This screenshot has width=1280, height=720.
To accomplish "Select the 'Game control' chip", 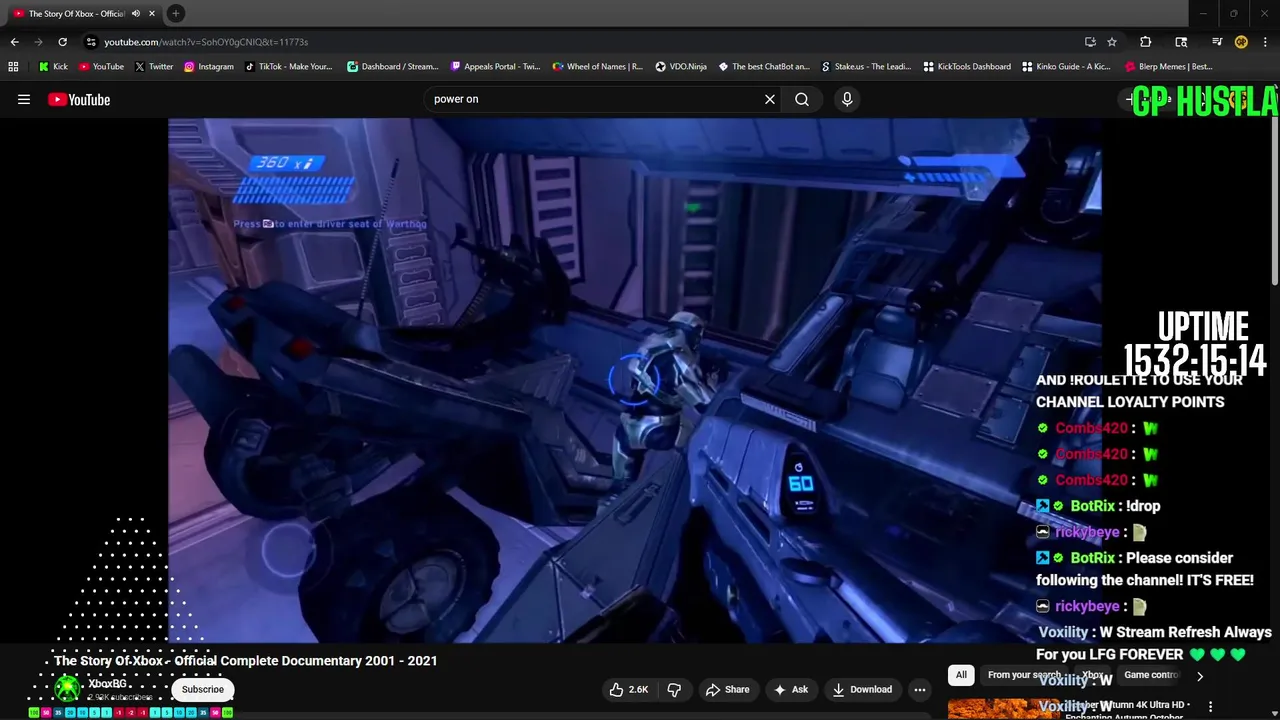I will click(x=1150, y=675).
